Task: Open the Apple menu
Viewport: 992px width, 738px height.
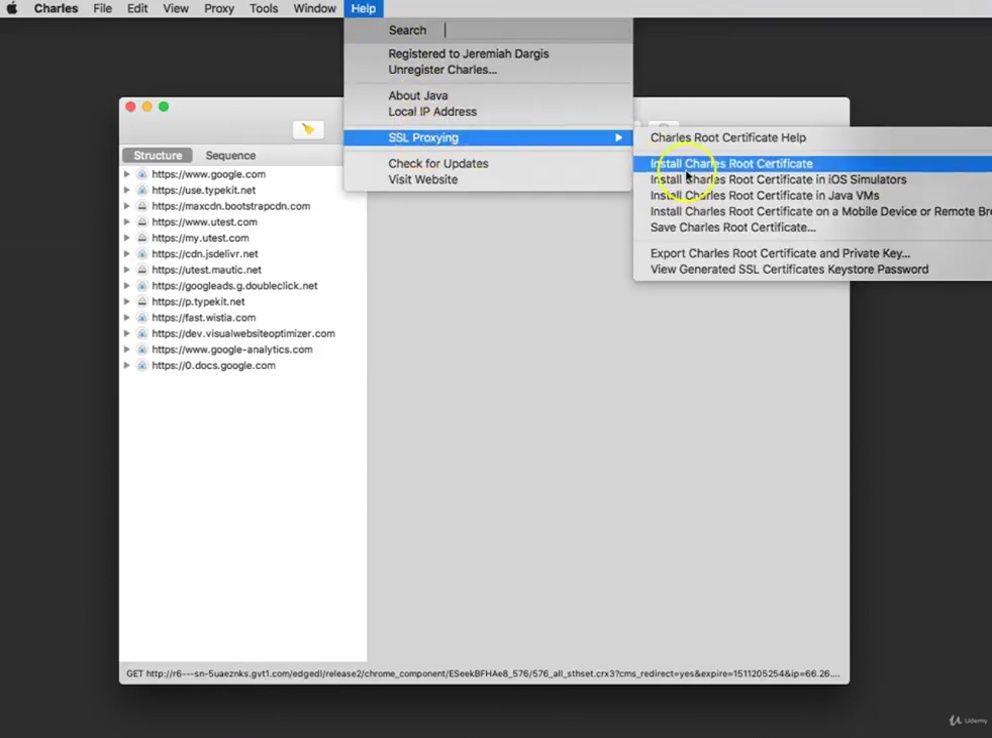Action: point(11,8)
